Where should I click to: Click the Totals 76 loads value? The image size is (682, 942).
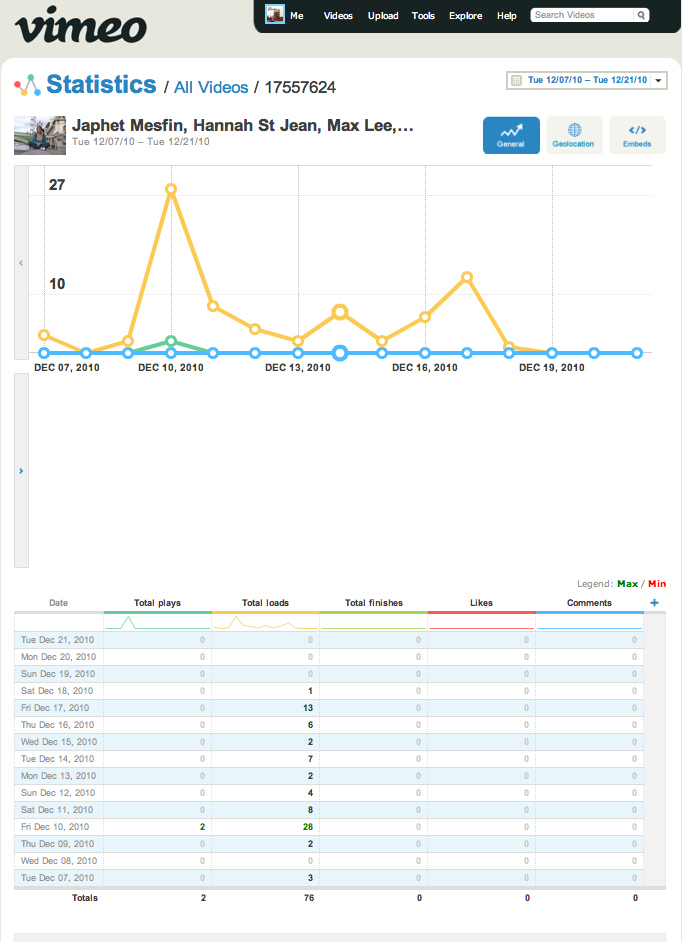(x=309, y=898)
